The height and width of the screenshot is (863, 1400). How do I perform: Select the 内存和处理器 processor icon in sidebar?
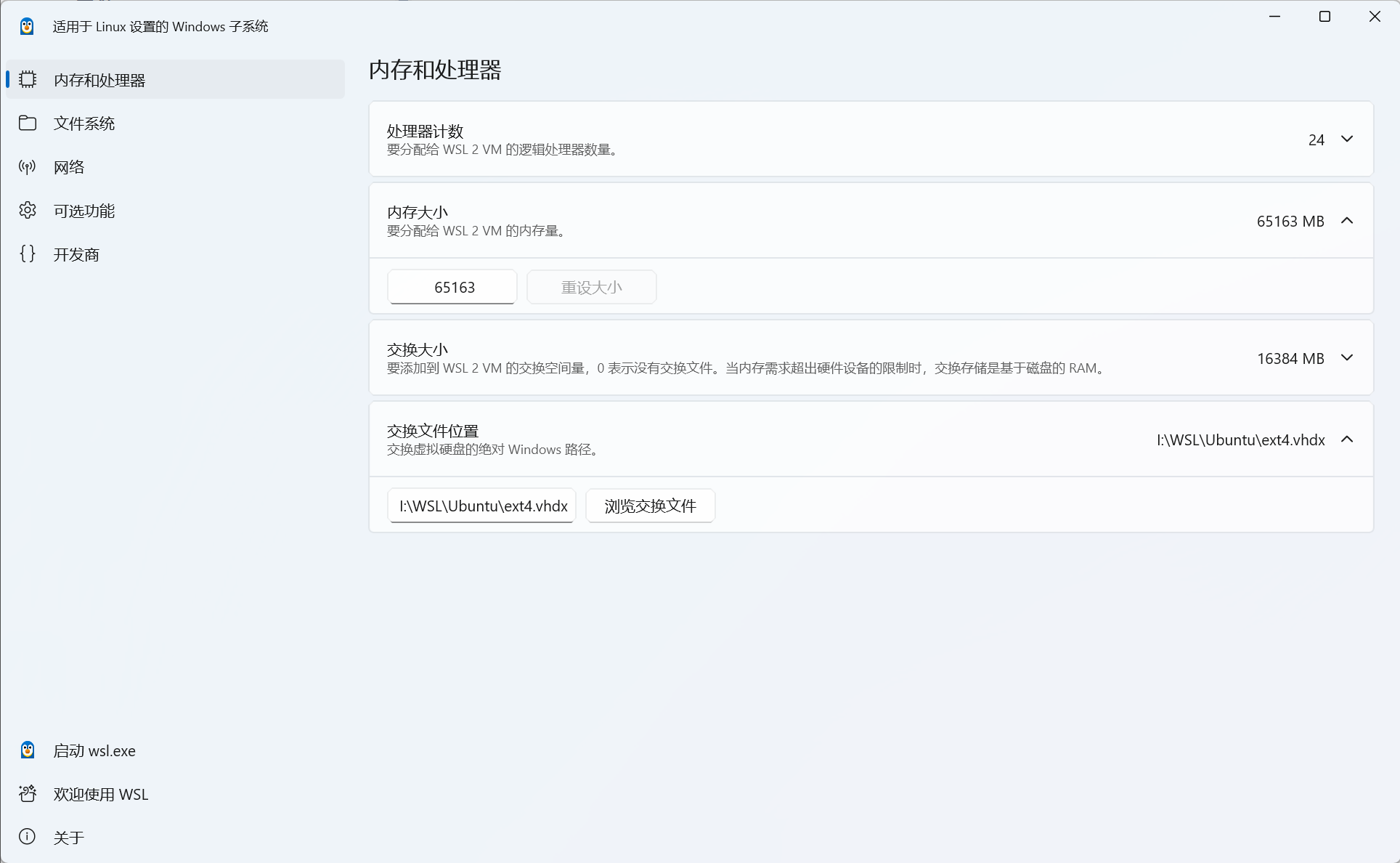click(x=28, y=79)
